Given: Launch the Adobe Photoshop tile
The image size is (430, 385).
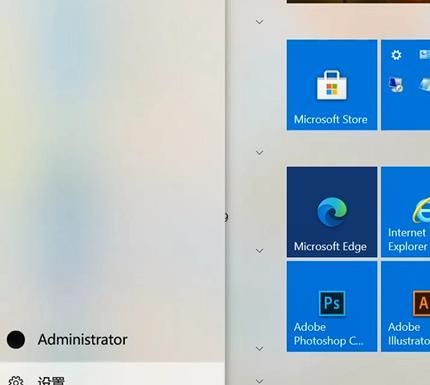Looking at the screenshot, I should (332, 306).
